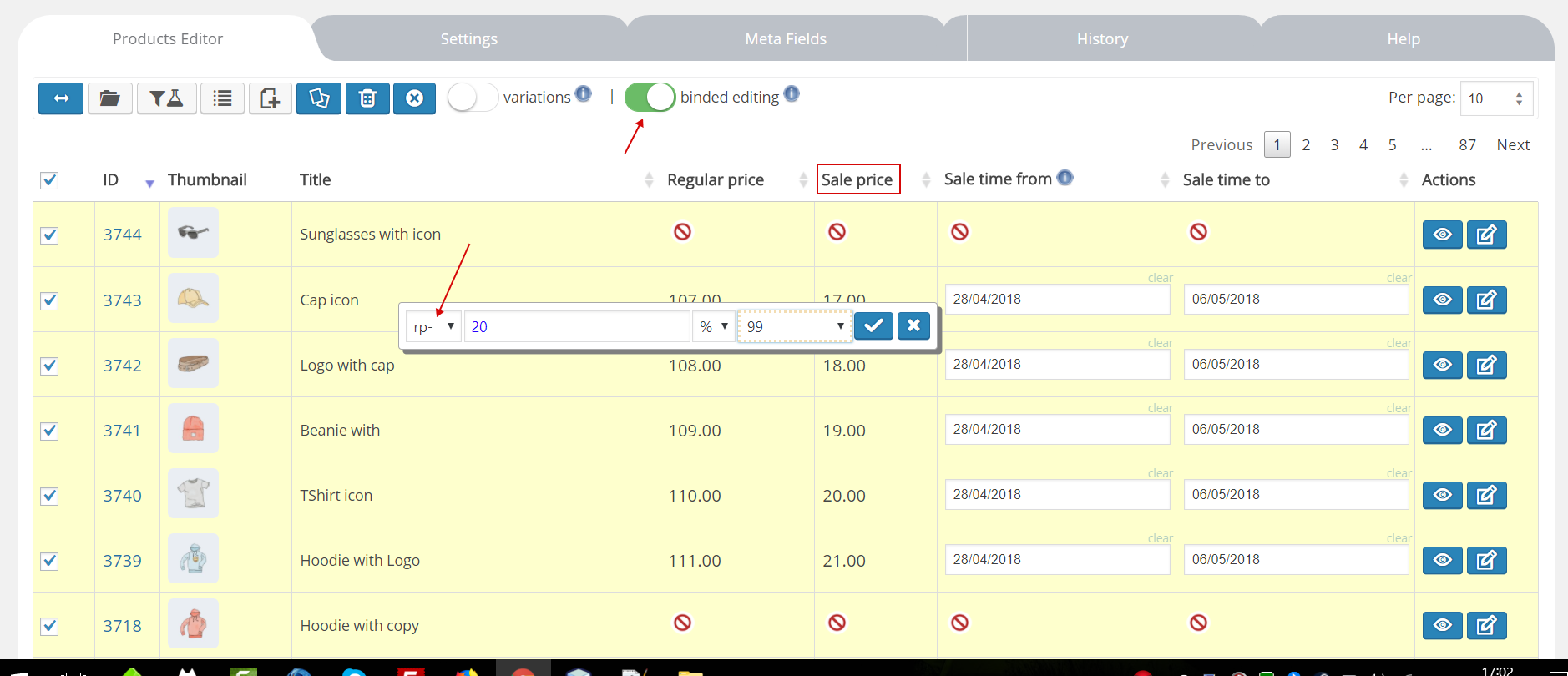Open the folder icon in toolbar
The width and height of the screenshot is (1568, 676).
[109, 98]
